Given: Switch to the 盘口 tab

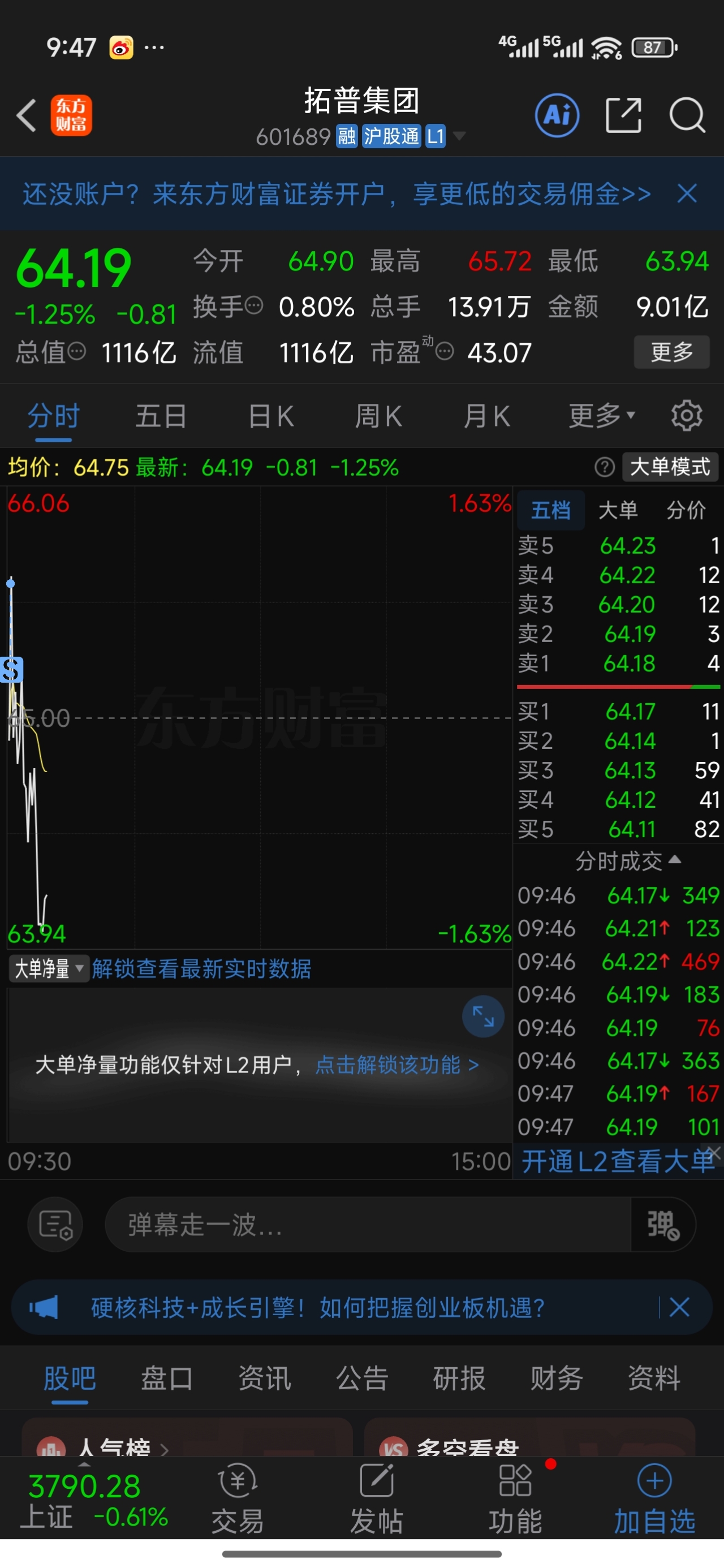Looking at the screenshot, I should click(x=167, y=1379).
